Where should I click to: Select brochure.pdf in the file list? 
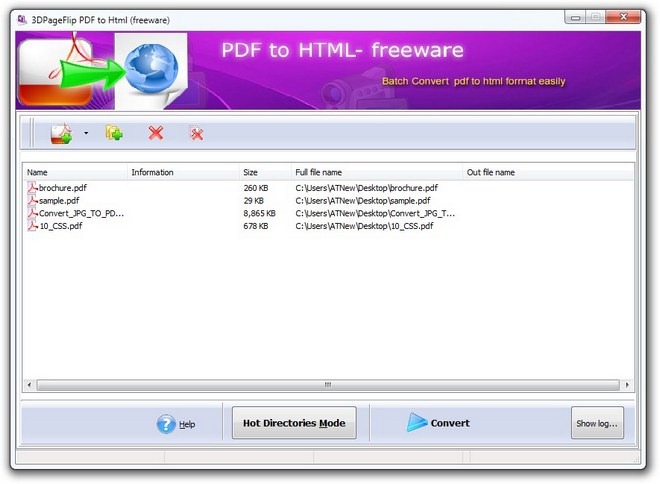click(x=63, y=188)
